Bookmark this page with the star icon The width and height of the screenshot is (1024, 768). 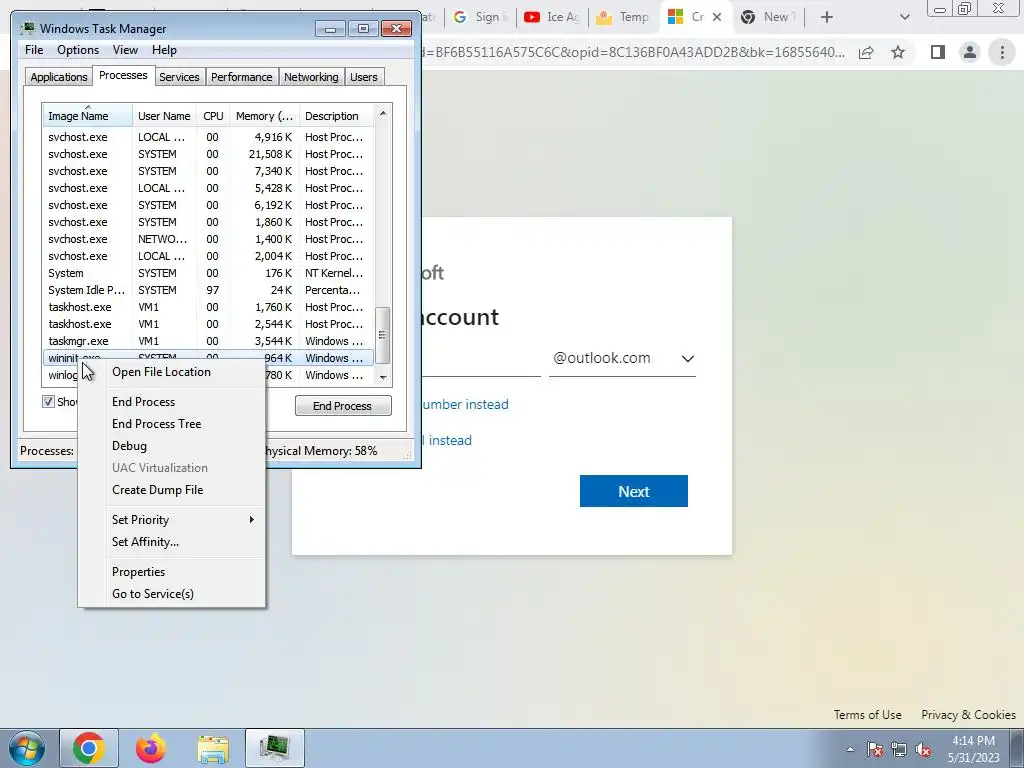pos(898,52)
